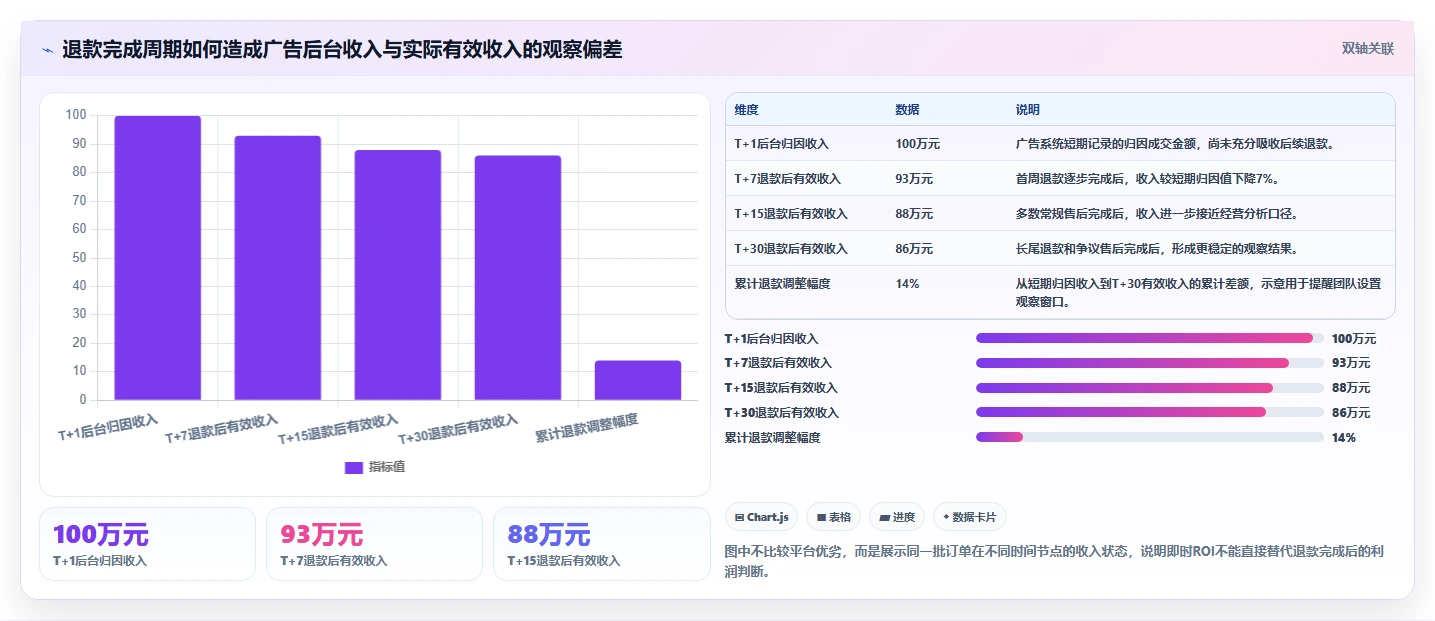Click the Chart.js chip icon
The image size is (1435, 621).
pos(739,518)
